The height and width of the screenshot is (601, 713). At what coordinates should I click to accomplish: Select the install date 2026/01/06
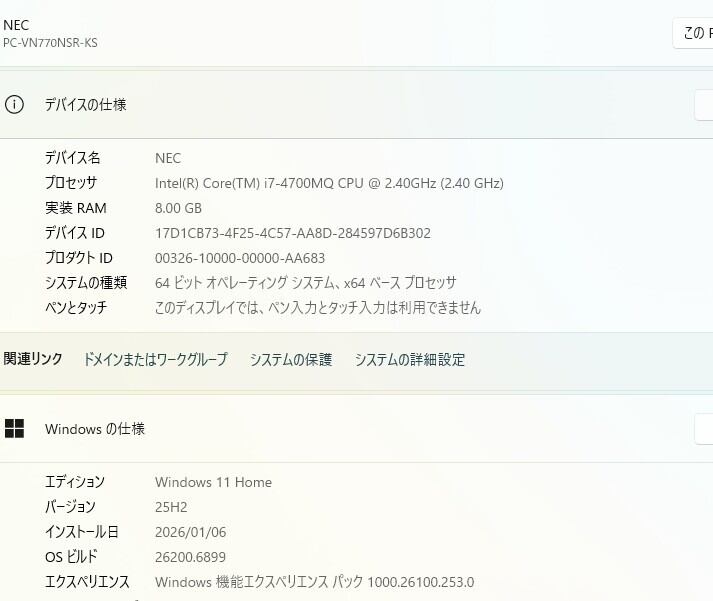point(191,532)
